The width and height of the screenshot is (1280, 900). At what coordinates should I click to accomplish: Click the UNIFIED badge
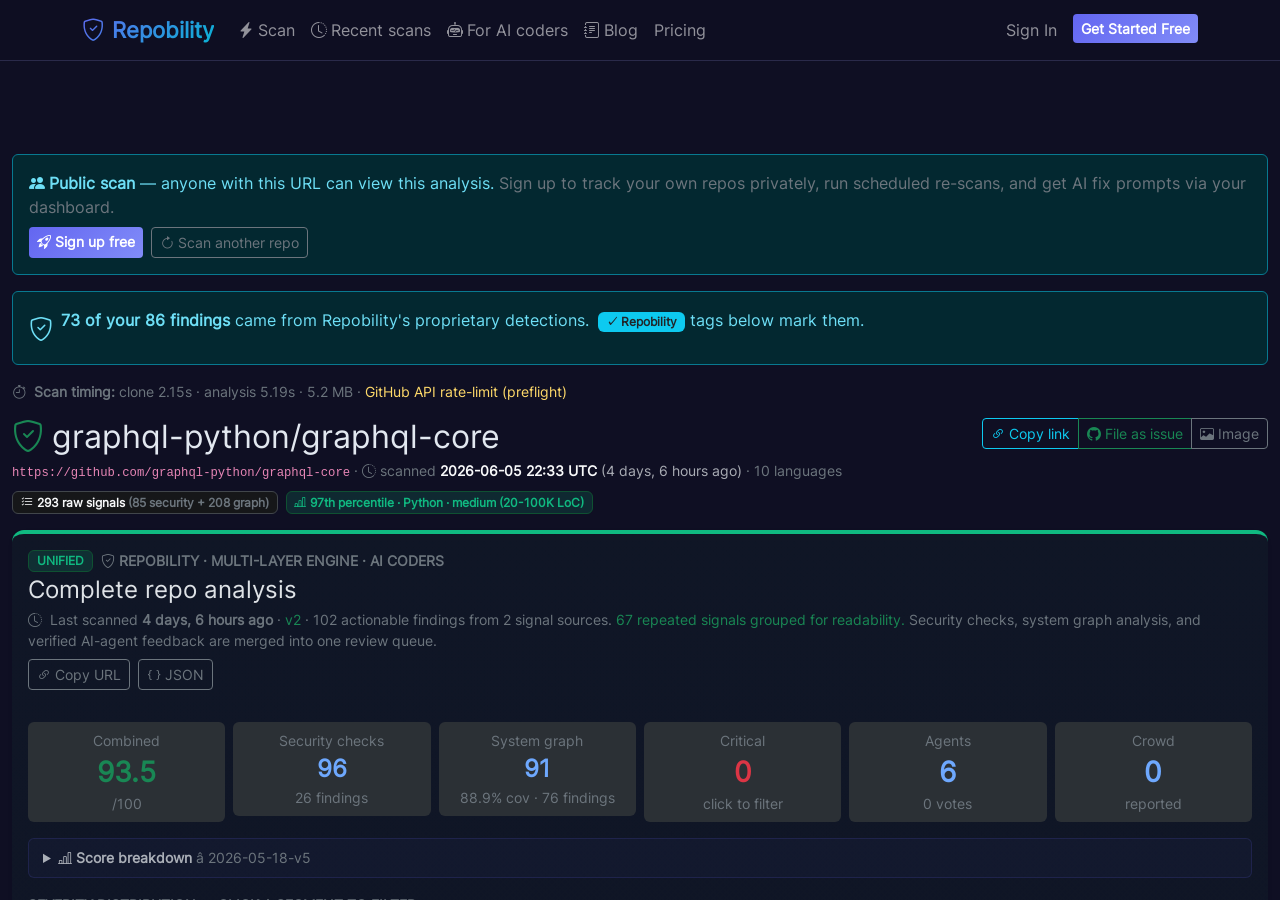point(60,561)
